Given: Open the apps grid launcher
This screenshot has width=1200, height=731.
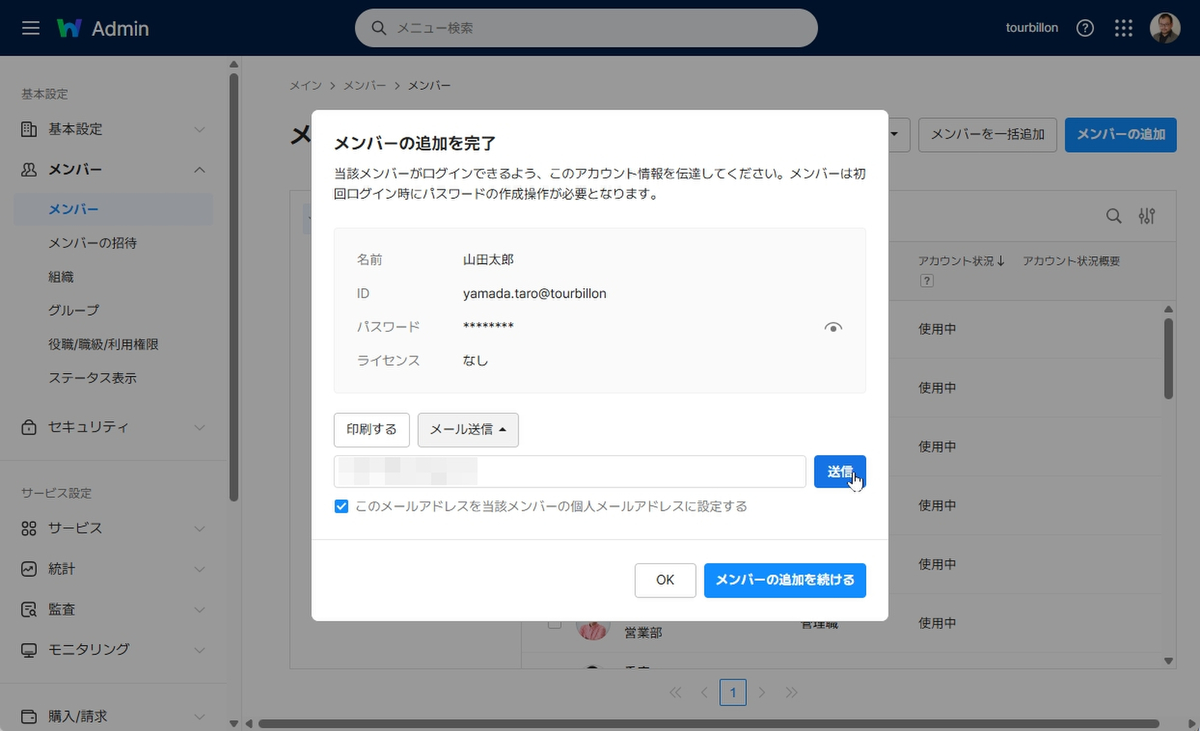Looking at the screenshot, I should click(1123, 28).
